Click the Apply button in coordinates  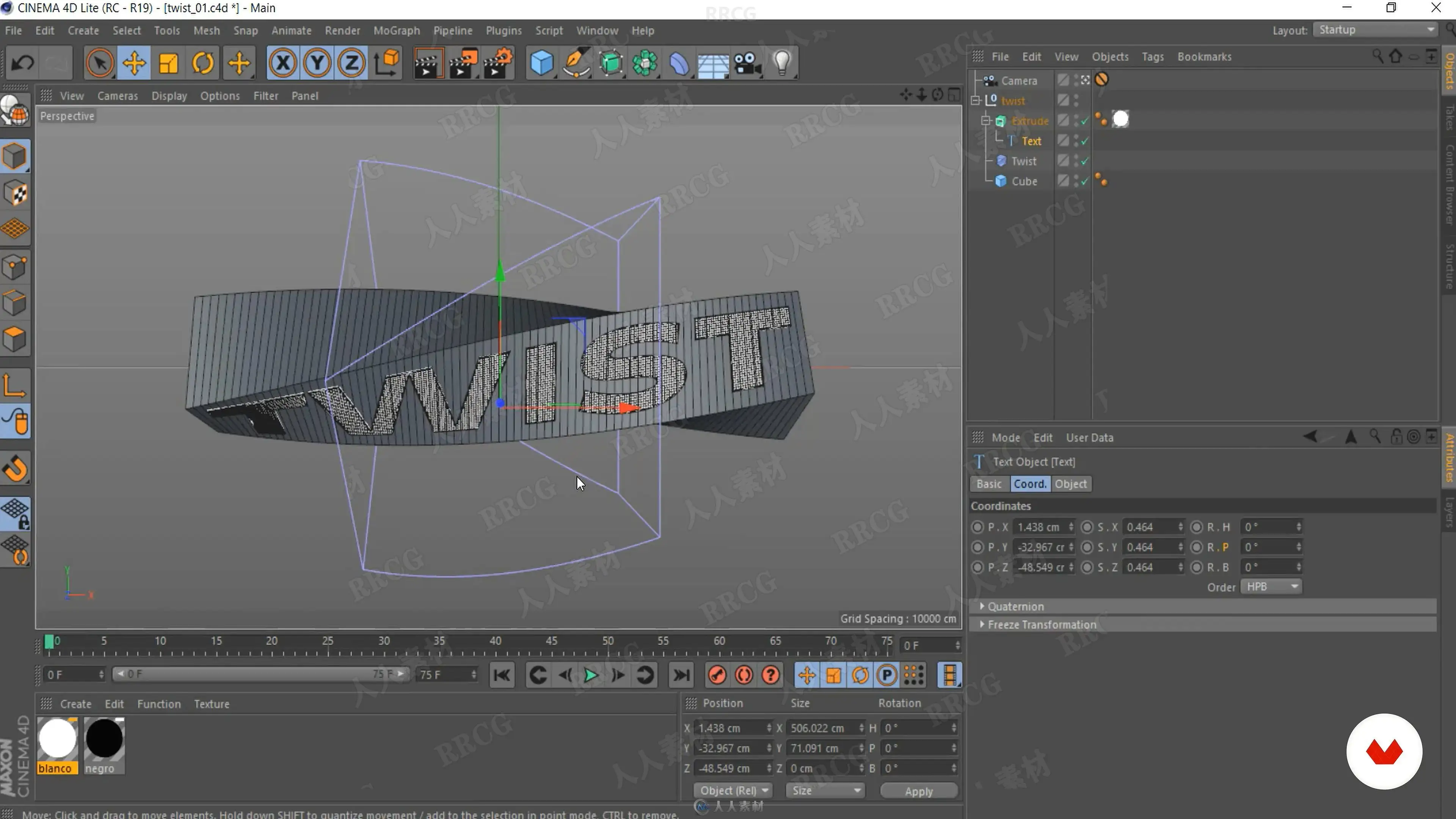point(918,791)
